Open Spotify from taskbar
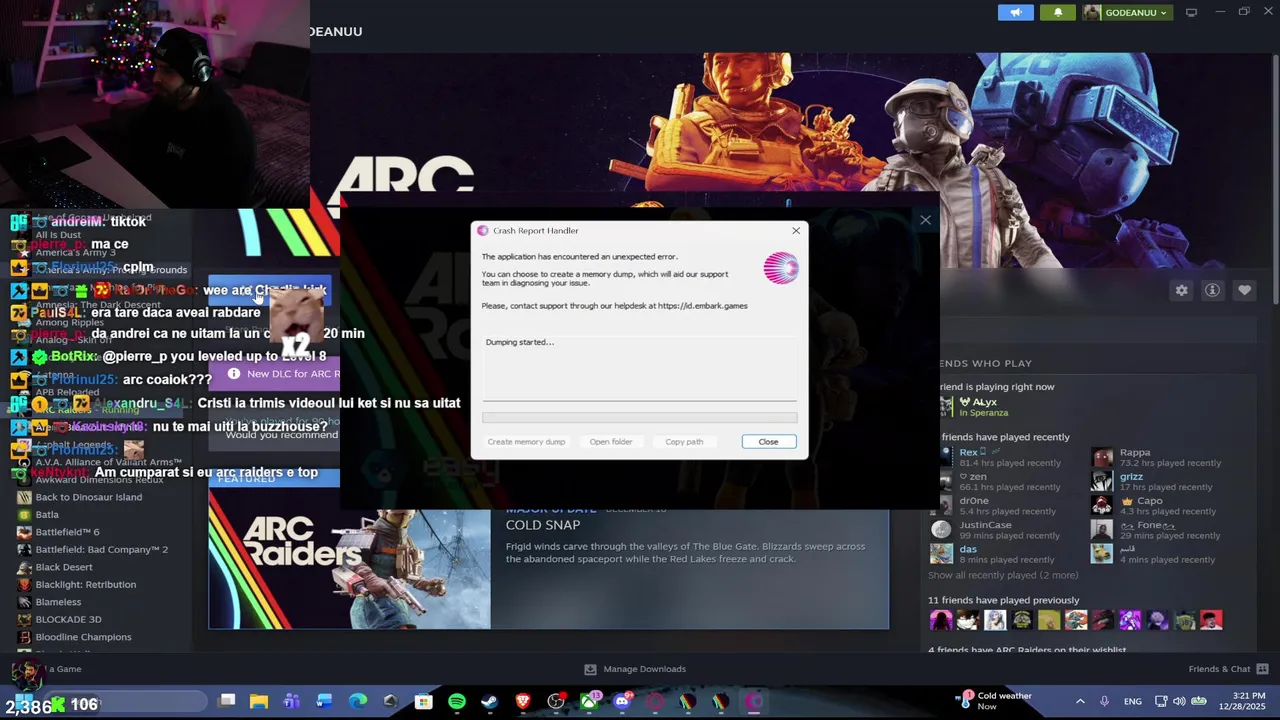 pos(457,702)
